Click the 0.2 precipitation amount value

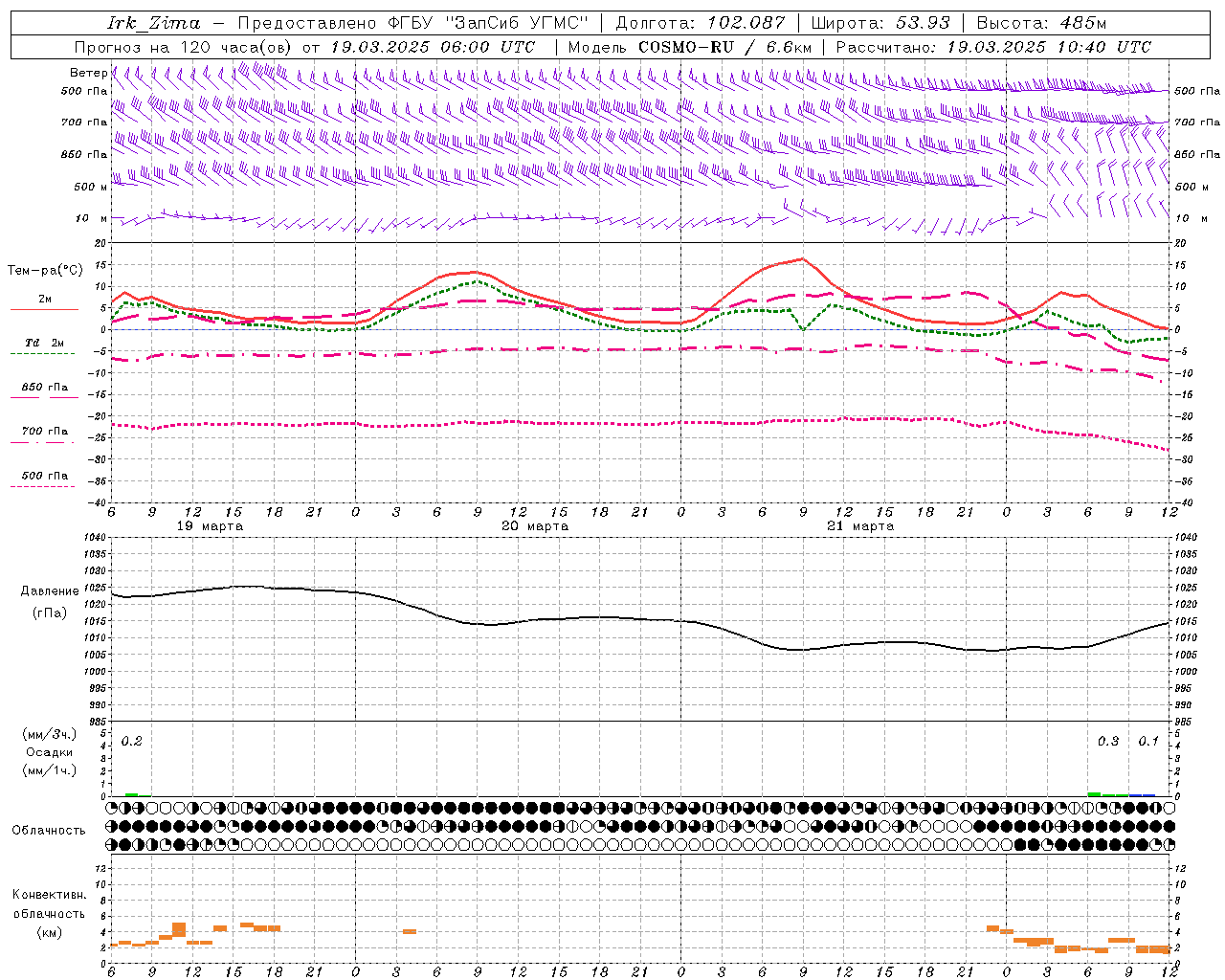[131, 741]
